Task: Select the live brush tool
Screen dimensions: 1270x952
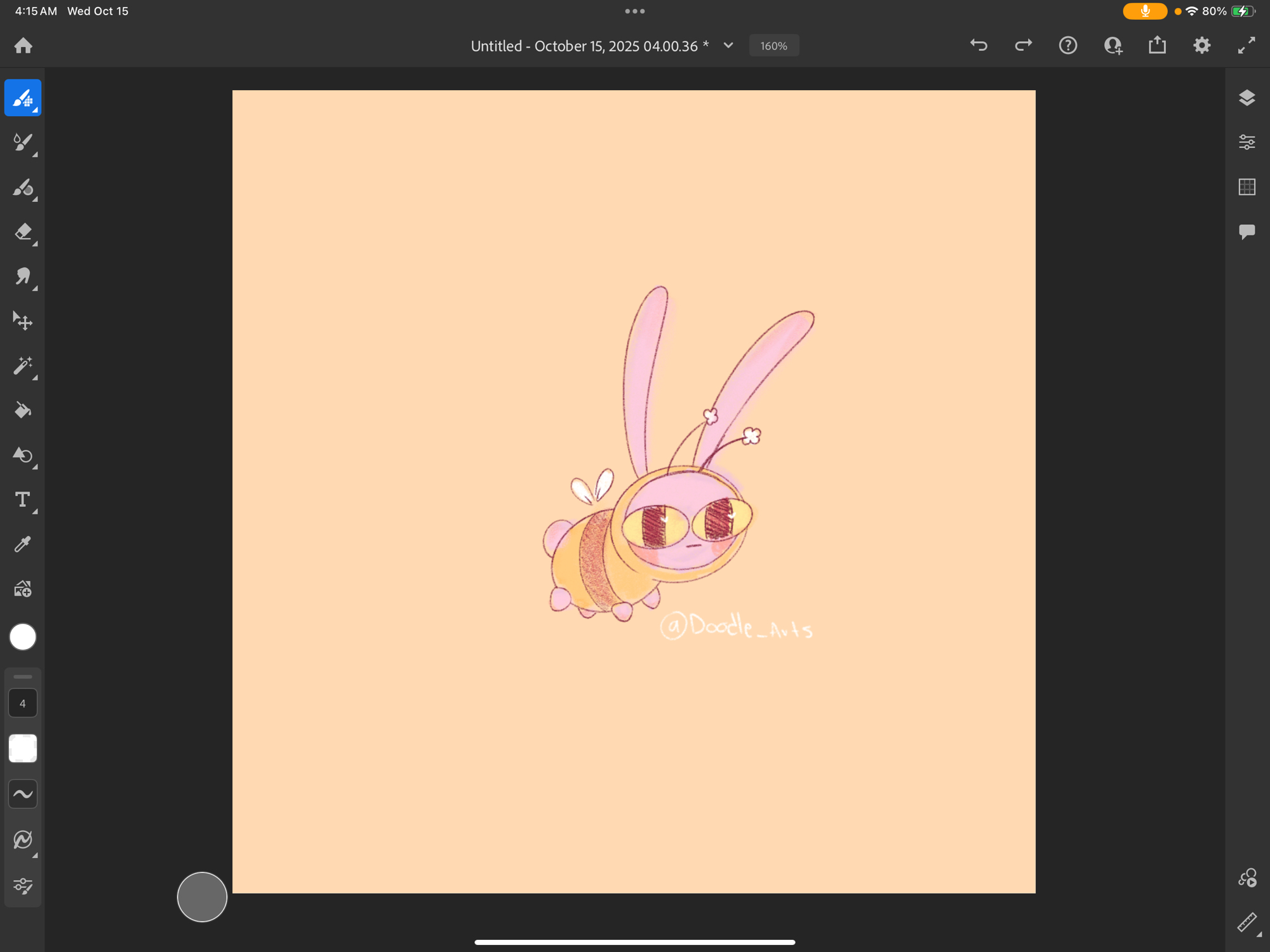Action: coord(23,142)
